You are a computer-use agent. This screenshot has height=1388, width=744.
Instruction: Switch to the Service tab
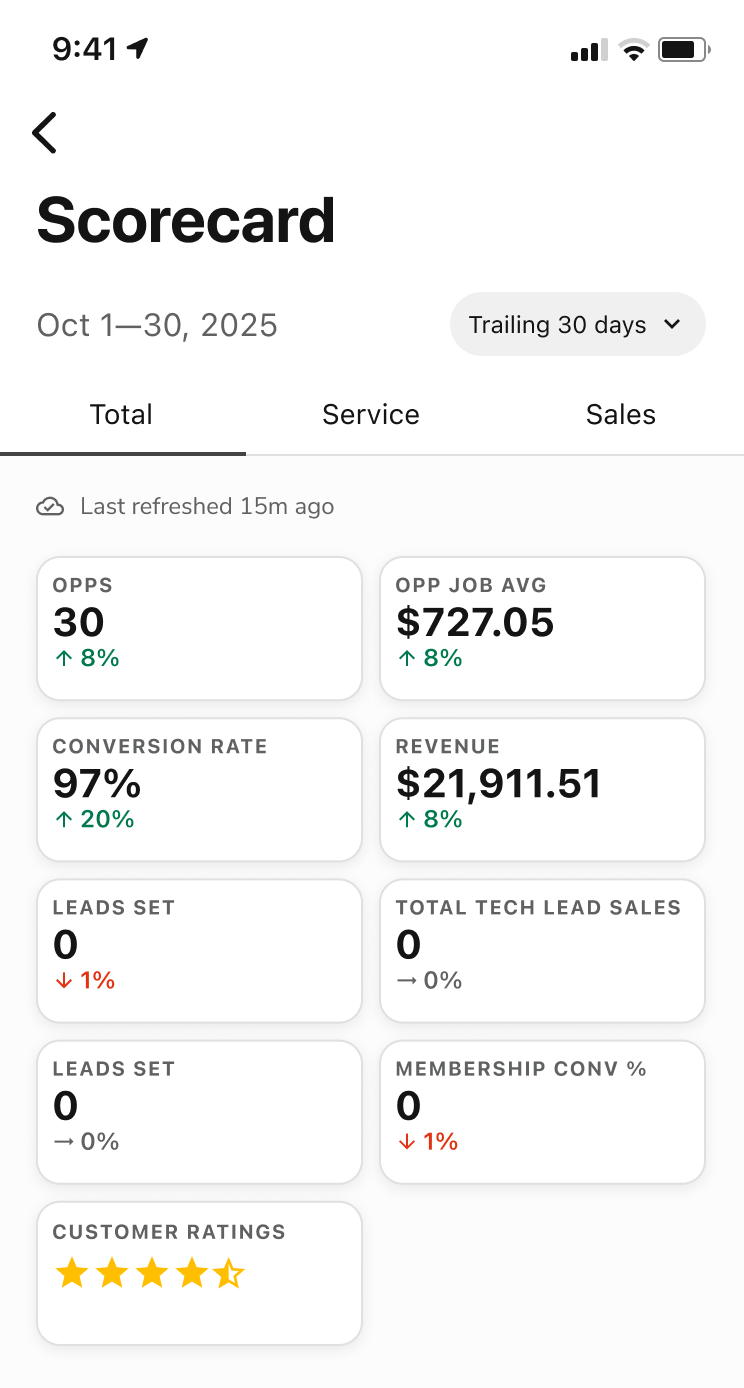[371, 415]
